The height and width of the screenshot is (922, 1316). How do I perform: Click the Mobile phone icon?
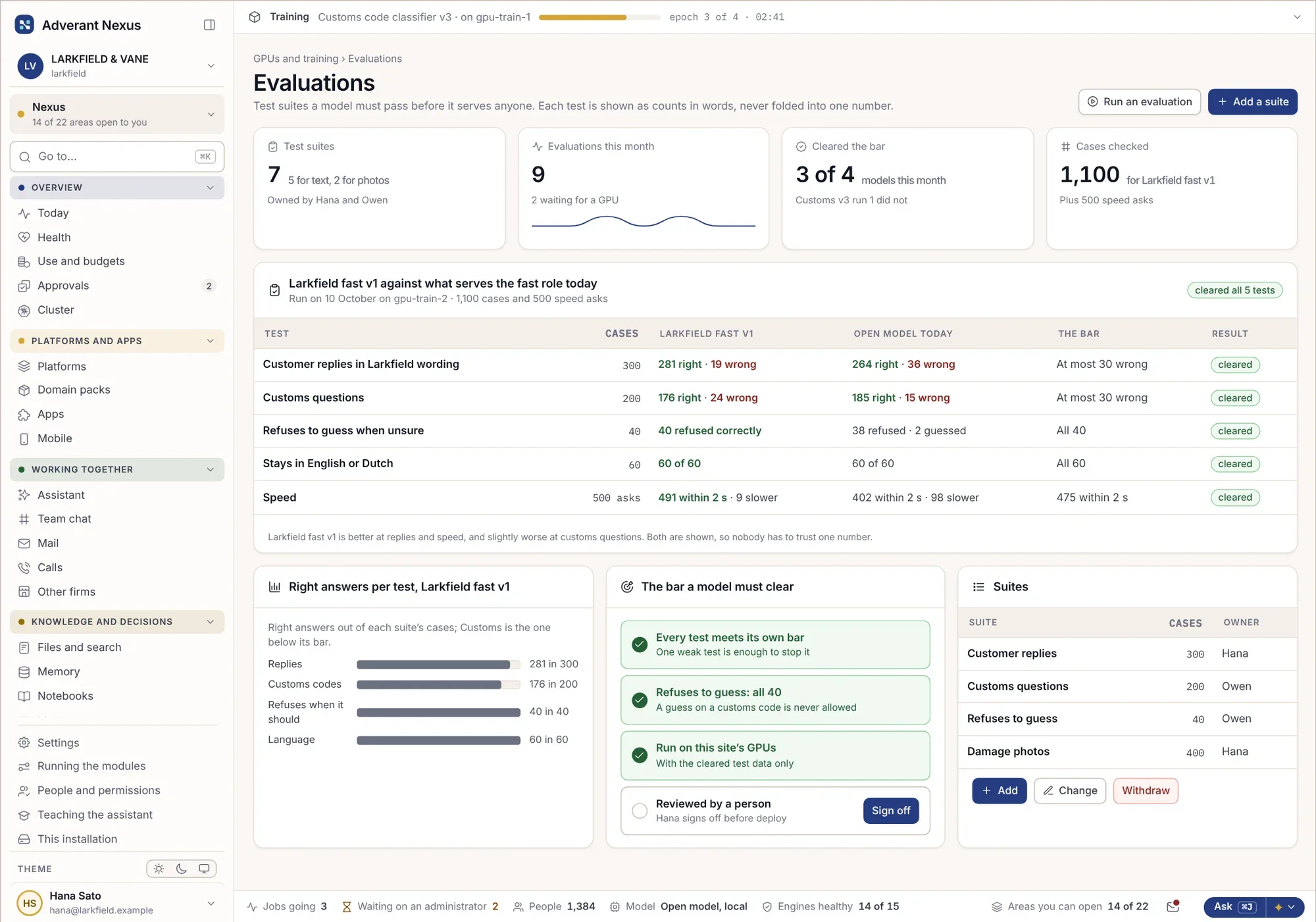[24, 439]
